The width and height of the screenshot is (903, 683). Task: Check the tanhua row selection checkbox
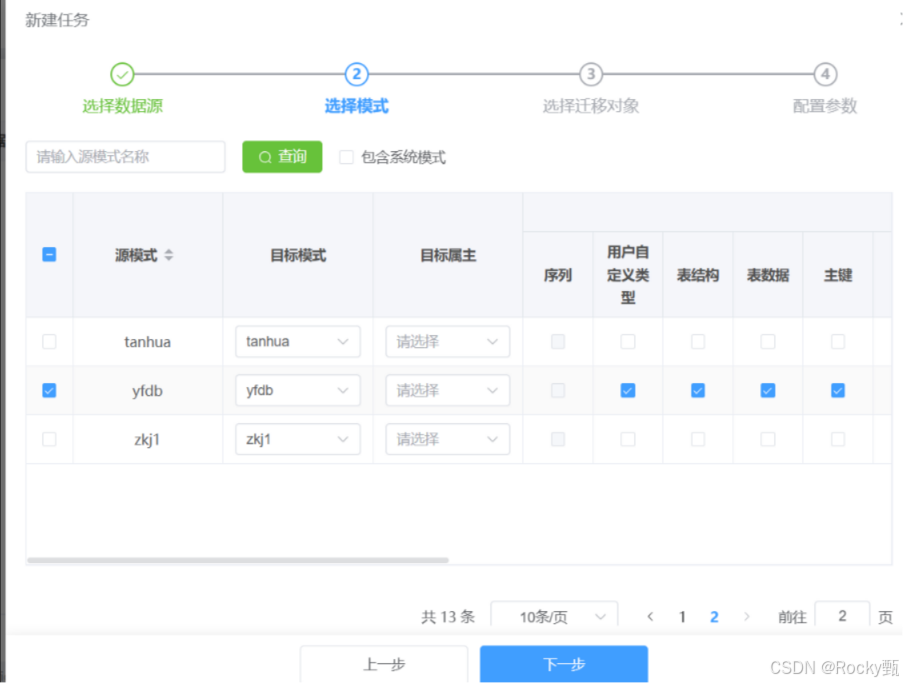(50, 342)
